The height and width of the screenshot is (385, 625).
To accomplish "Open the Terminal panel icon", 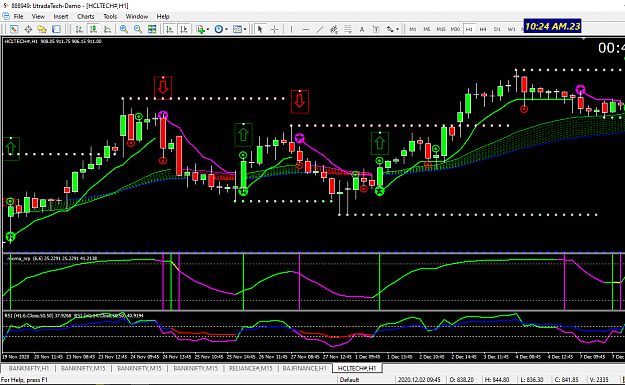I will (x=56, y=29).
